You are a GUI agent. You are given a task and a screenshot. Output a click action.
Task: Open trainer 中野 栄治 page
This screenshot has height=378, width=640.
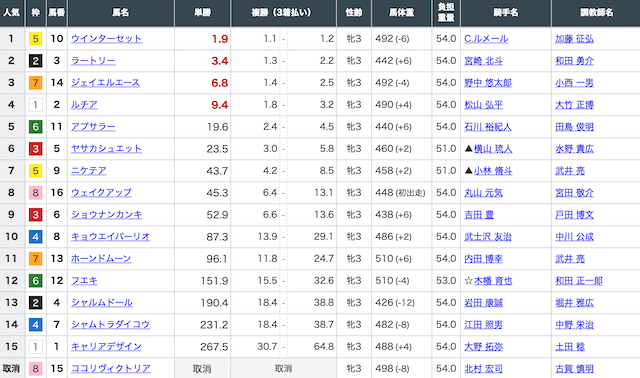point(574,325)
